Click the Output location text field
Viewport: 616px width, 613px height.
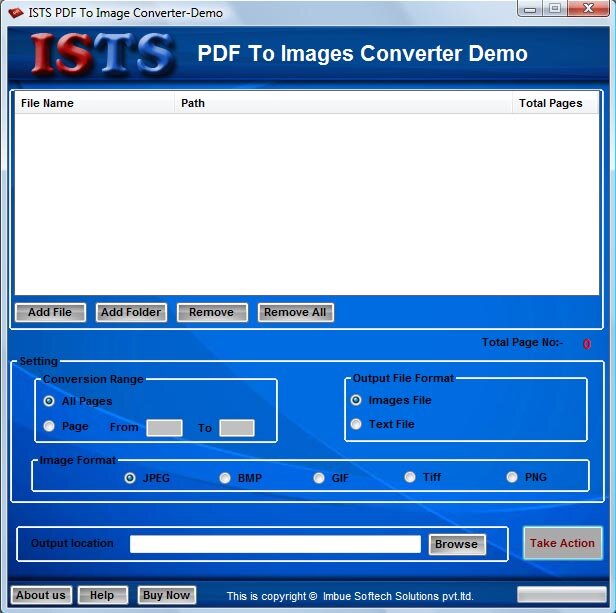tap(275, 544)
